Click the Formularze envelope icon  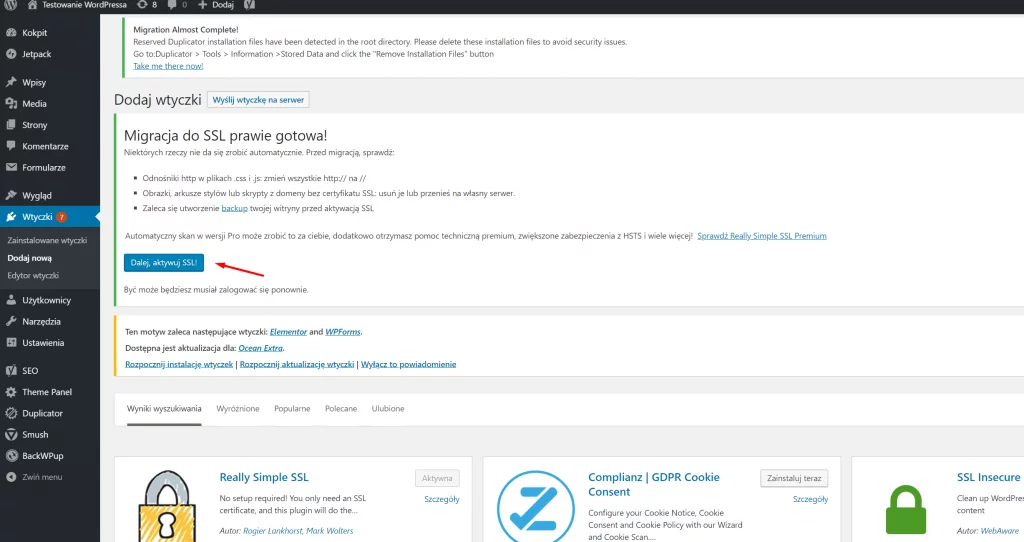pyautogui.click(x=11, y=167)
